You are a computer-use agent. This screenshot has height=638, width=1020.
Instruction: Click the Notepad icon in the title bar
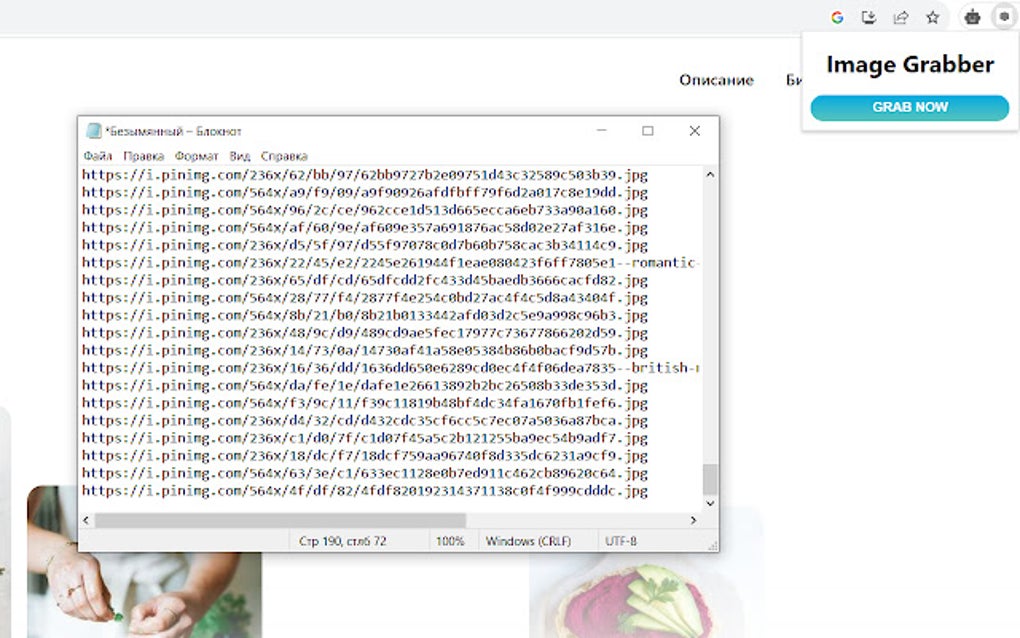[93, 130]
